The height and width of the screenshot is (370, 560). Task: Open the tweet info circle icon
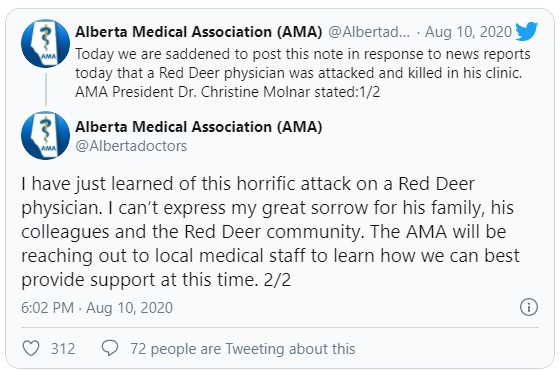click(529, 307)
